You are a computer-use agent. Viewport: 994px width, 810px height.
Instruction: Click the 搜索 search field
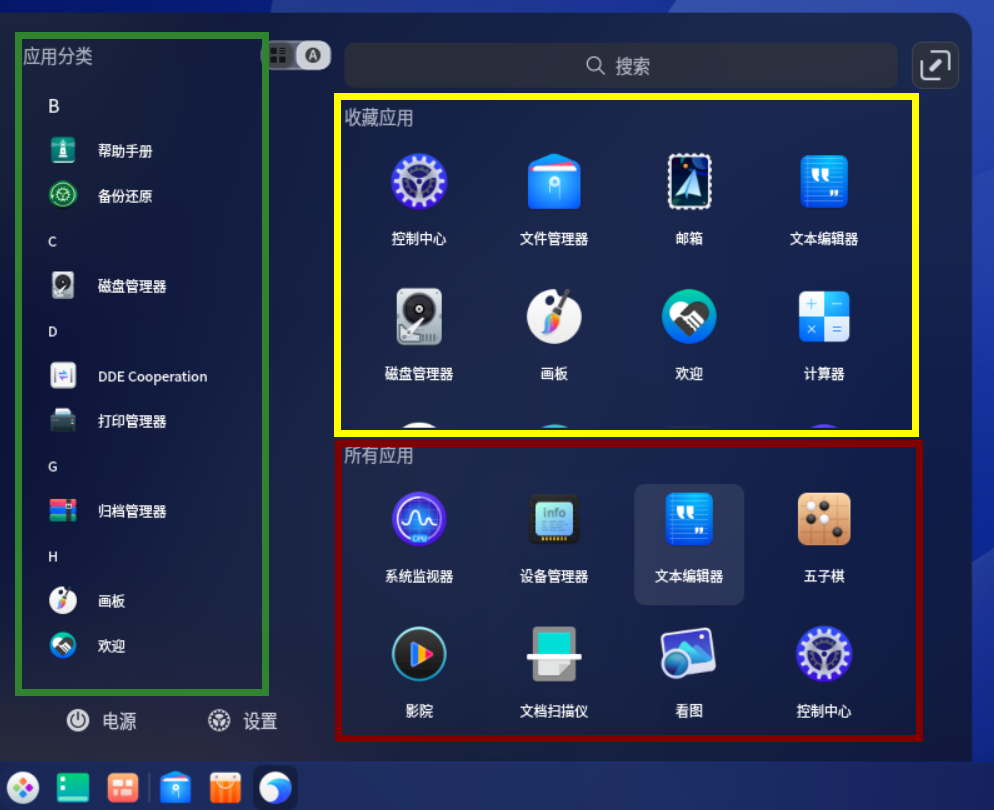coord(621,65)
